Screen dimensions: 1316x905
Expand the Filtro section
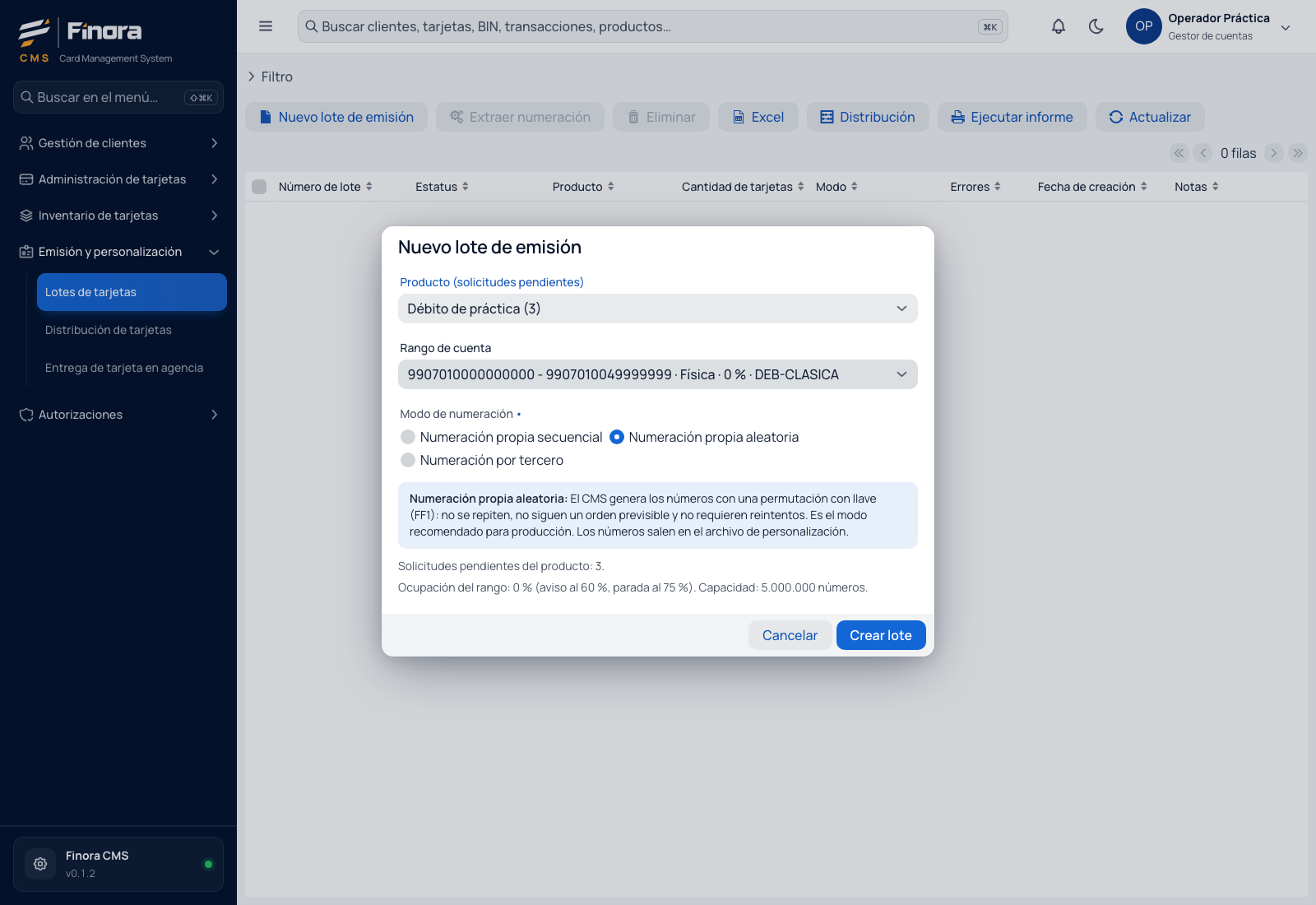click(x=270, y=77)
